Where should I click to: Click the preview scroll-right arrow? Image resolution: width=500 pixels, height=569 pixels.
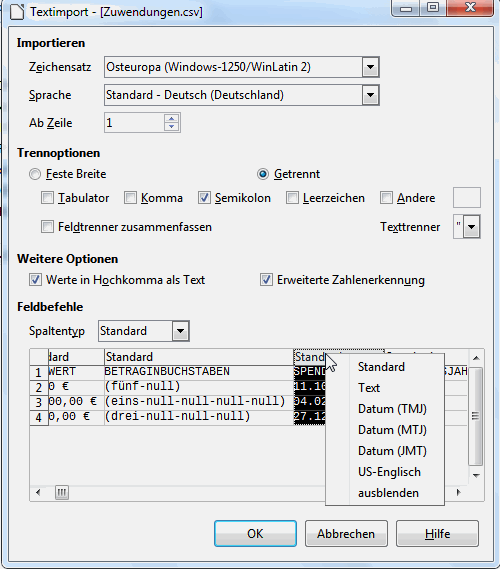click(458, 492)
